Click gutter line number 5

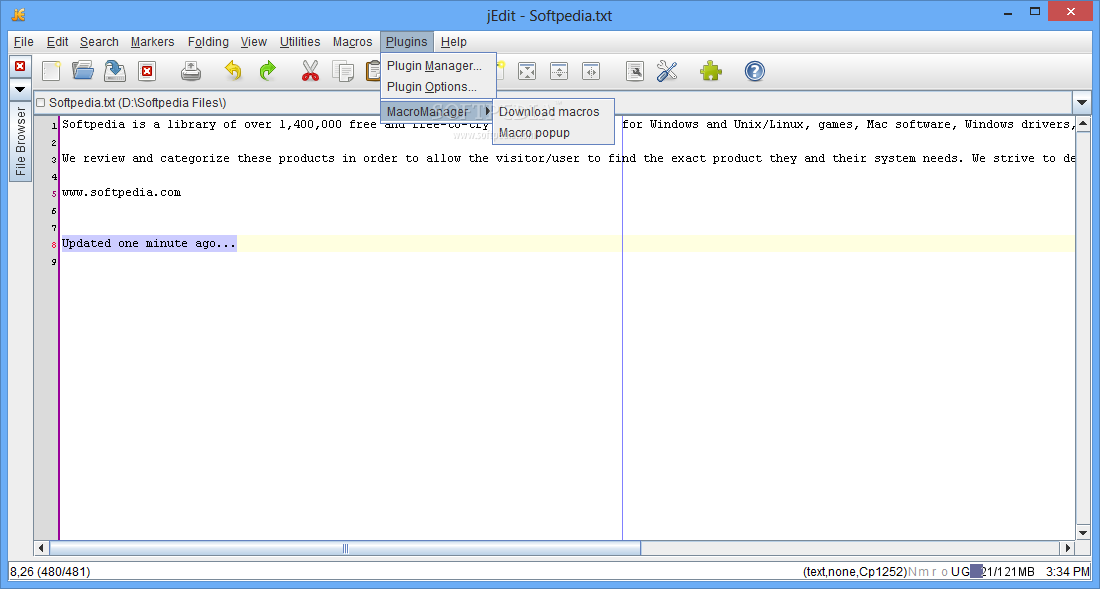(x=54, y=194)
